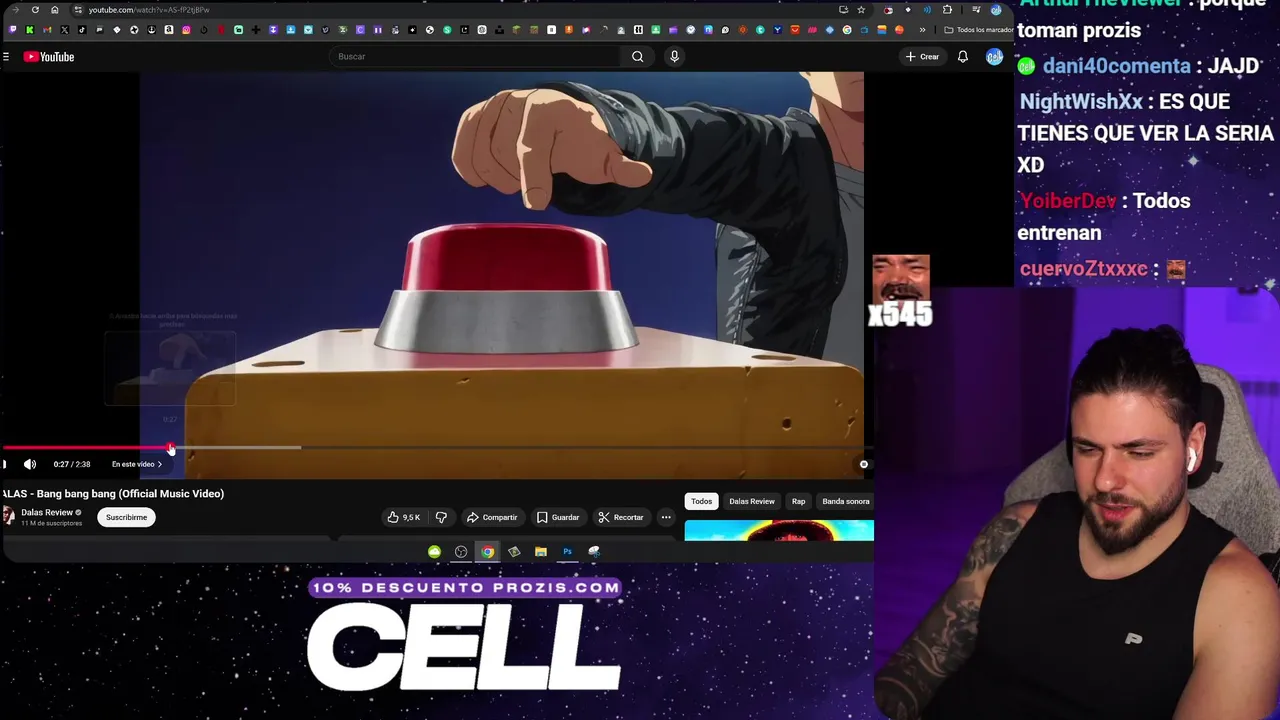The image size is (1280, 720).
Task: Click the Chrome icon in the taskbar
Action: pos(487,552)
